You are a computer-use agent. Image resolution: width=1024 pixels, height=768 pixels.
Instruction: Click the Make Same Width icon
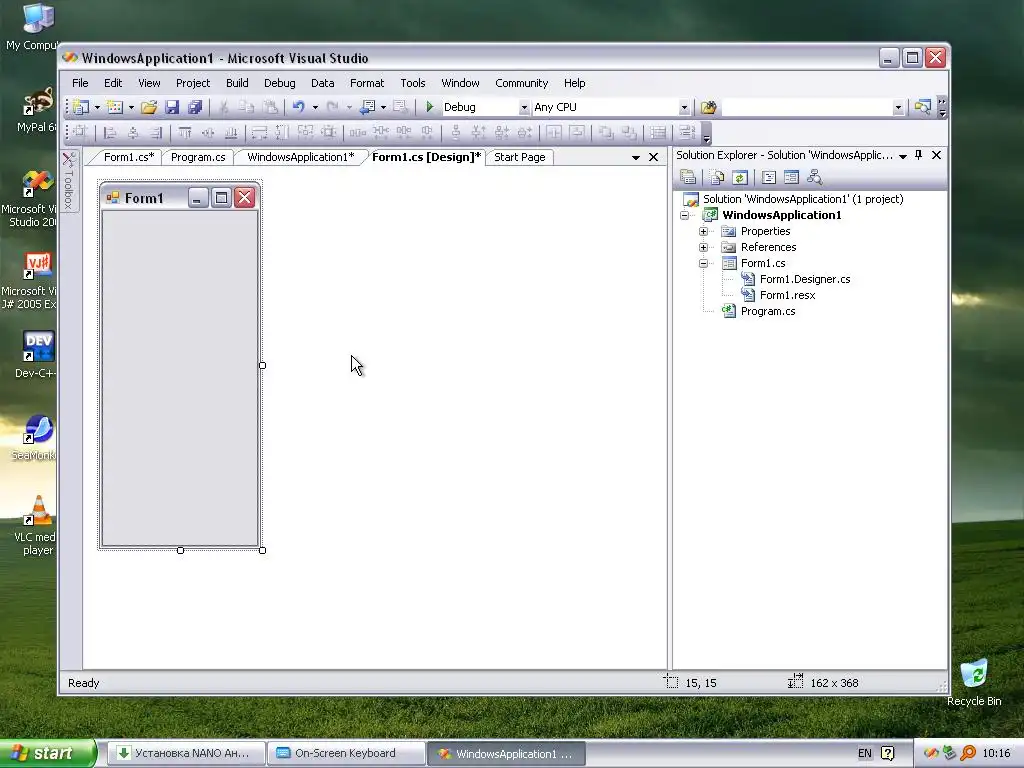259,133
